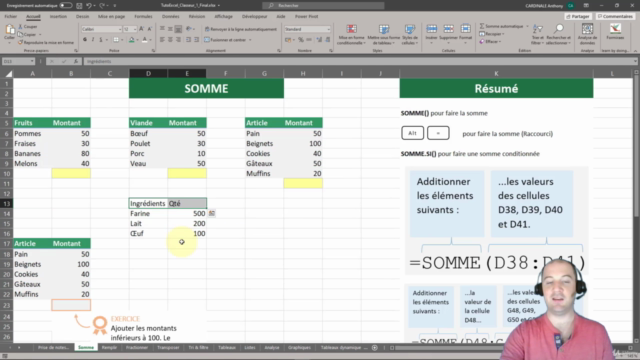The image size is (640, 360).
Task: Click the text orientation icon
Action: click(189, 29)
